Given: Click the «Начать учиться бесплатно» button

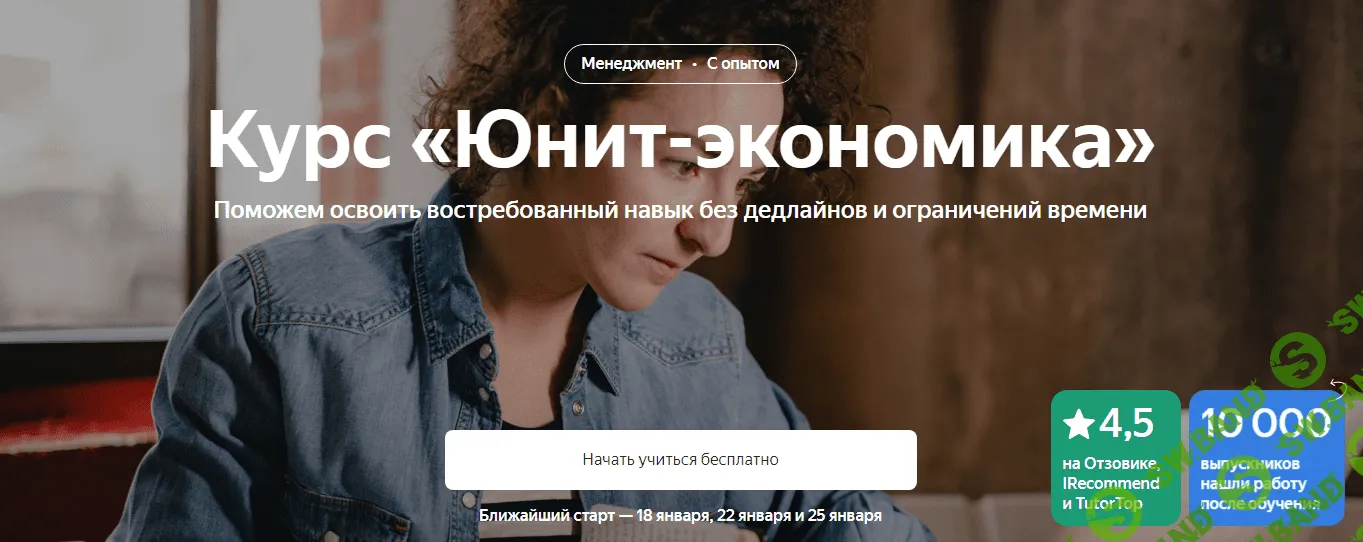Looking at the screenshot, I should point(680,460).
